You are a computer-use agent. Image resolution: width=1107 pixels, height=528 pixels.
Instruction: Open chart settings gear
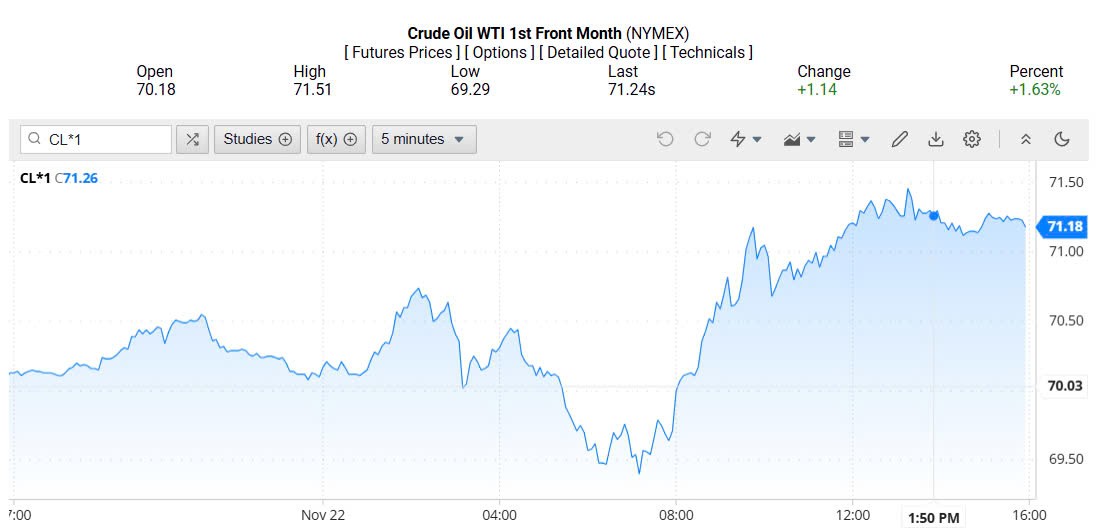[972, 140]
